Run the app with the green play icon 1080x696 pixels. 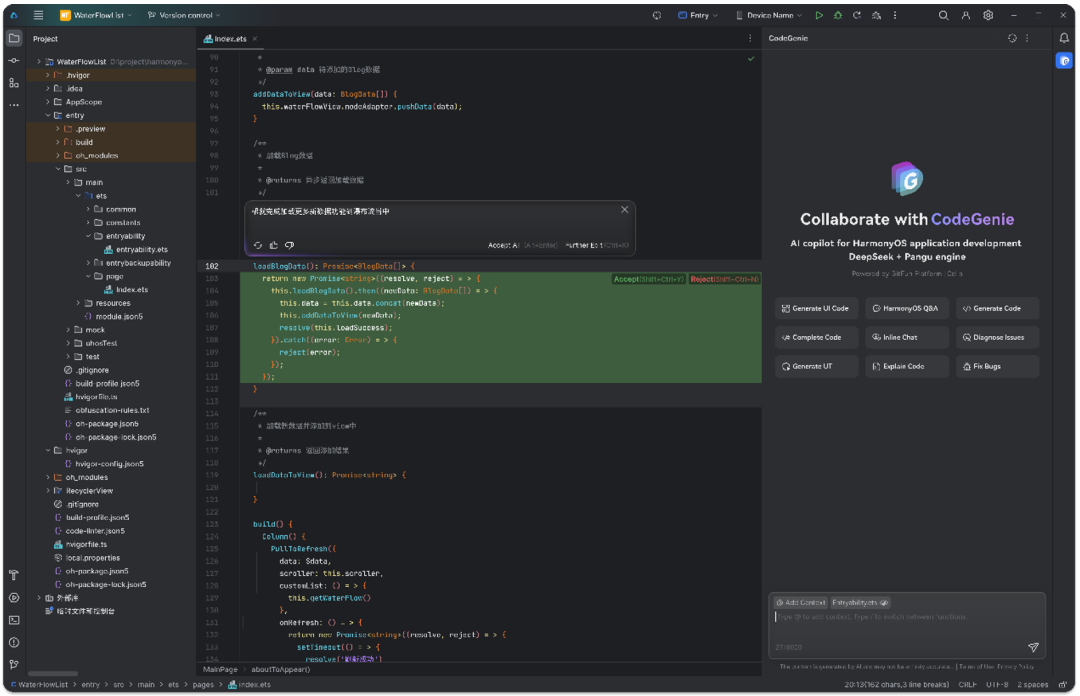(x=819, y=14)
